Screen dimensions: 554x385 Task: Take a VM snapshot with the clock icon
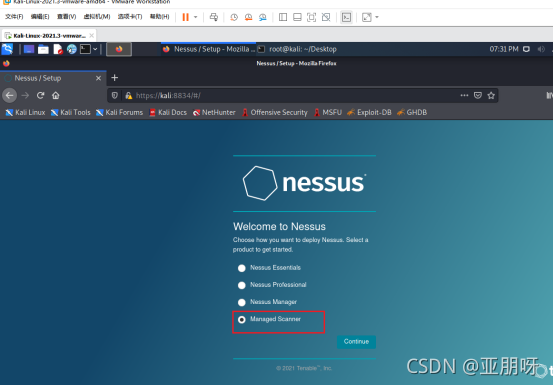[x=234, y=17]
